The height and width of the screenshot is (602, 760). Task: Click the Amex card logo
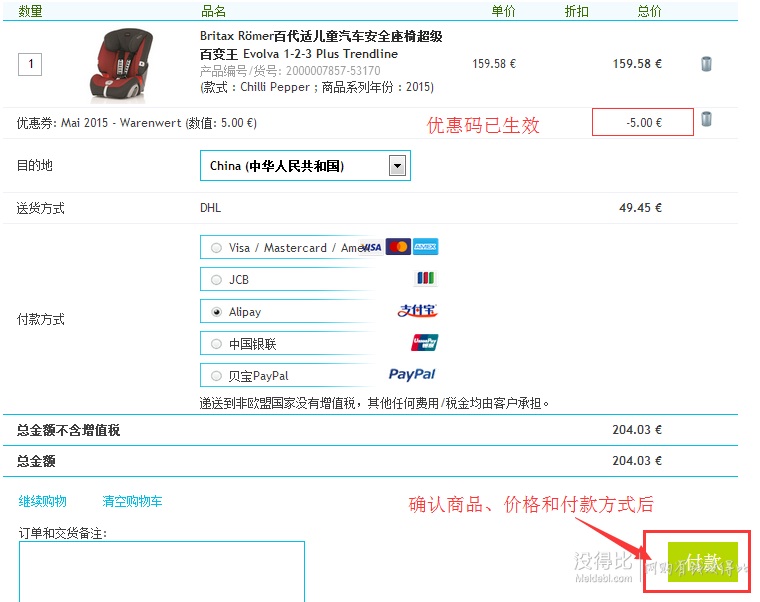click(x=426, y=247)
